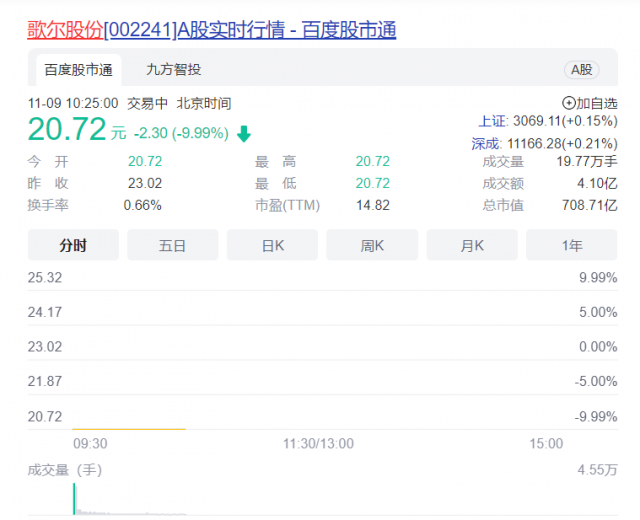640x520 pixels.
Task: Select the 五日 chart view
Action: pos(173,245)
